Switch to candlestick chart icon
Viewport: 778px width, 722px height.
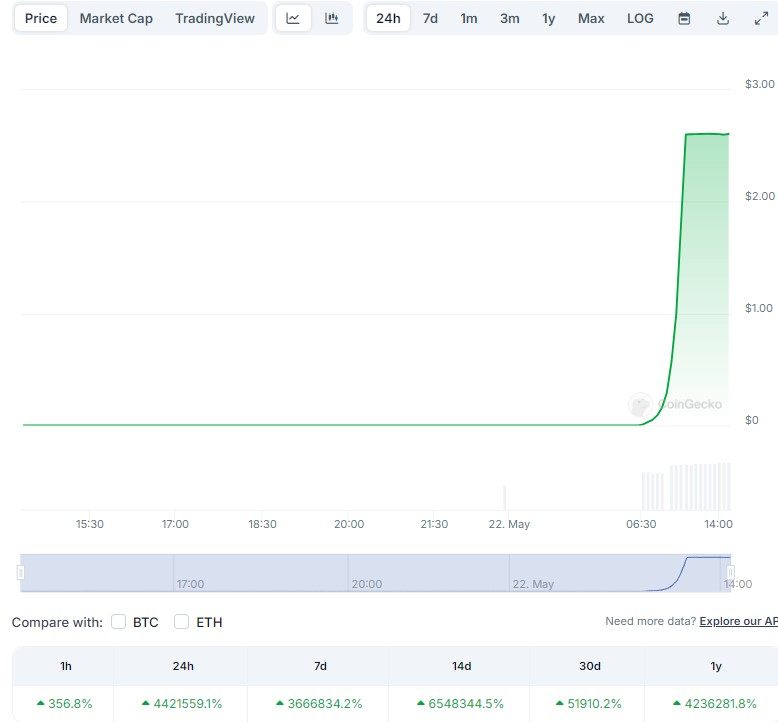click(x=331, y=18)
